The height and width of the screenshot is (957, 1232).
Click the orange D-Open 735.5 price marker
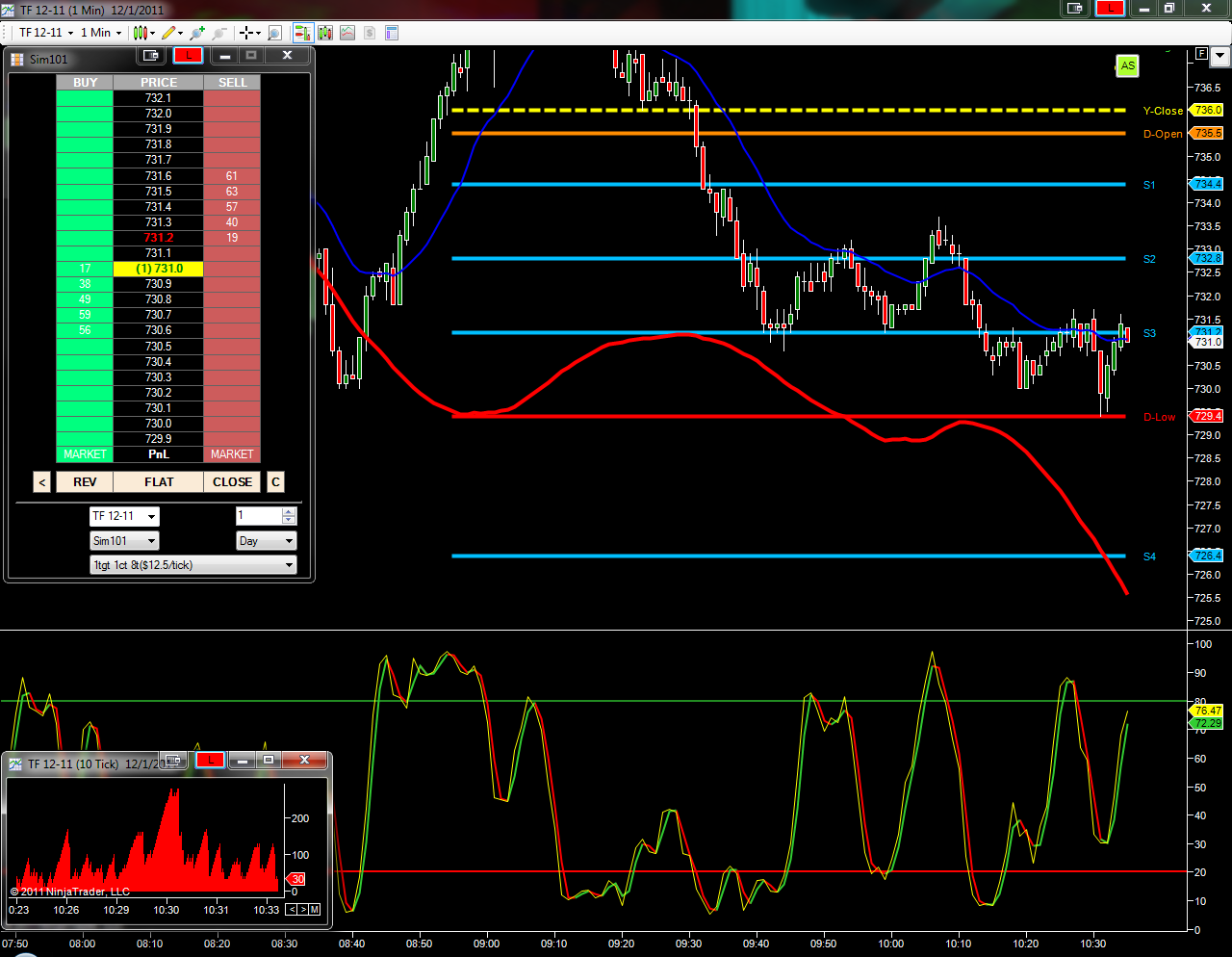pyautogui.click(x=1207, y=134)
